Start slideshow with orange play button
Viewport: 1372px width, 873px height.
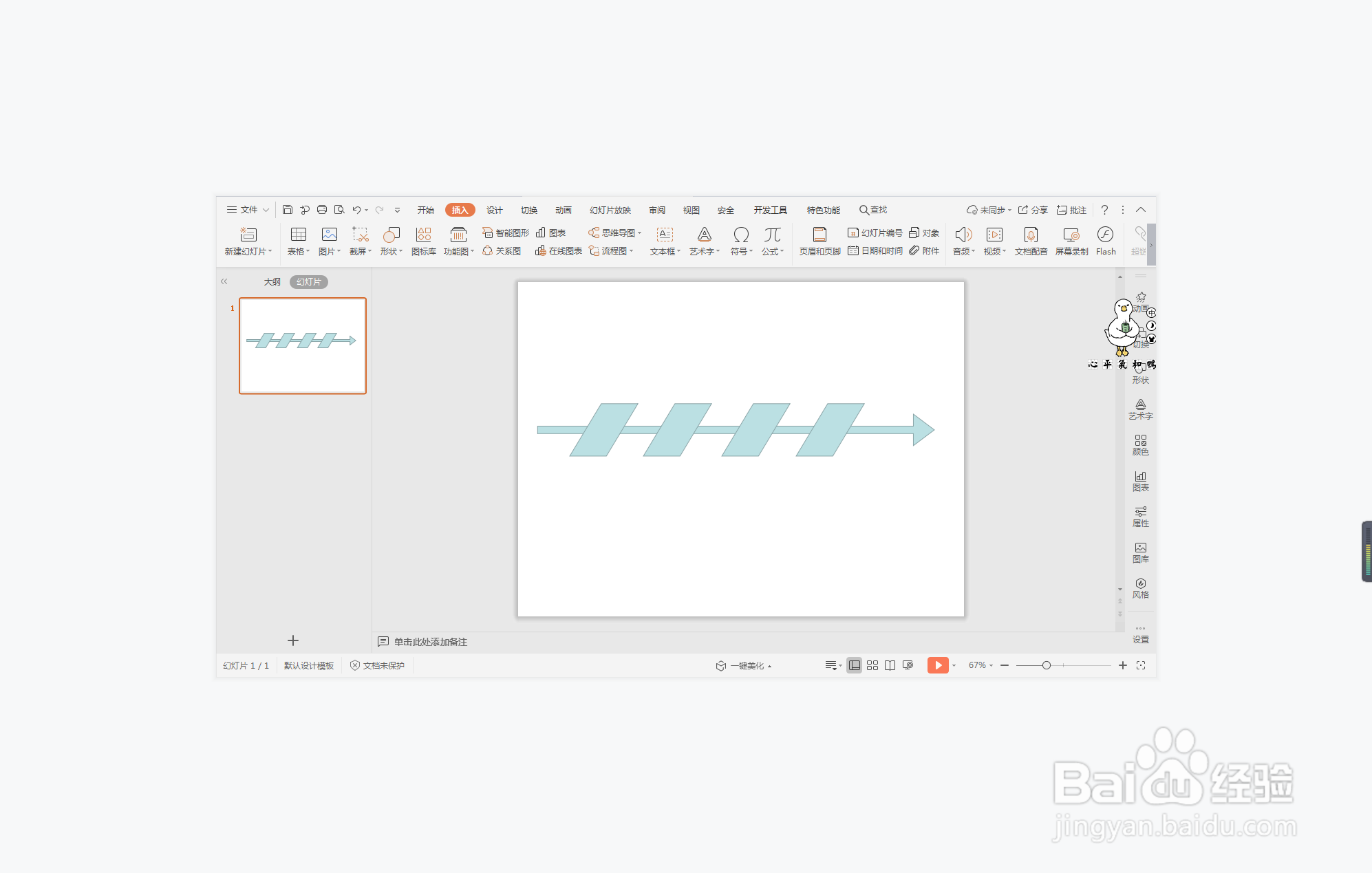point(938,665)
